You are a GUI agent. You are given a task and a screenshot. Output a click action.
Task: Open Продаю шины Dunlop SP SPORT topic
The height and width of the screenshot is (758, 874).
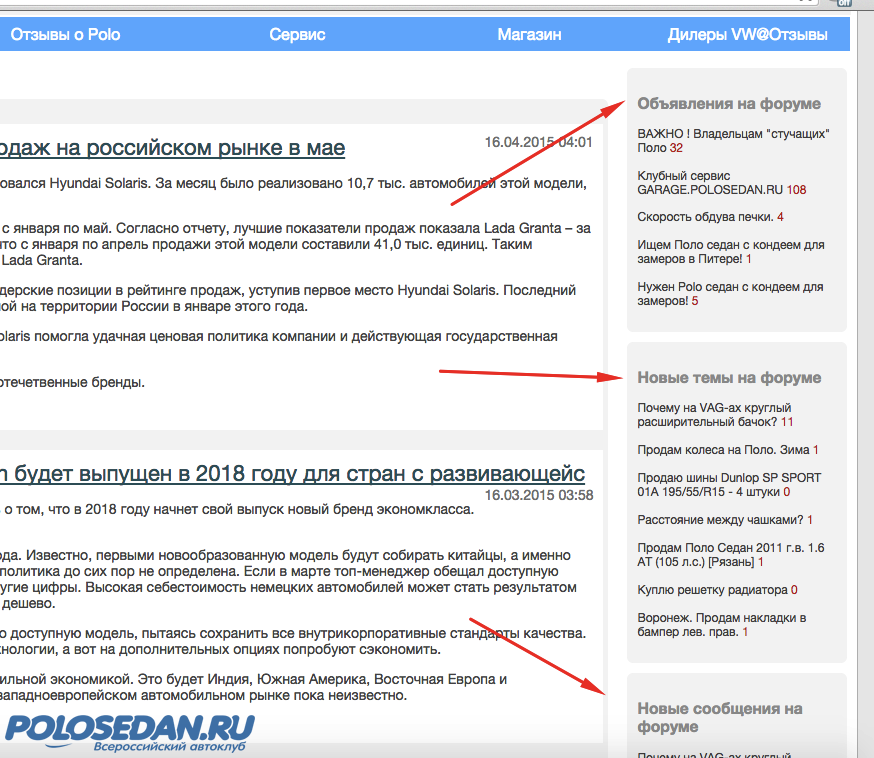click(729, 484)
